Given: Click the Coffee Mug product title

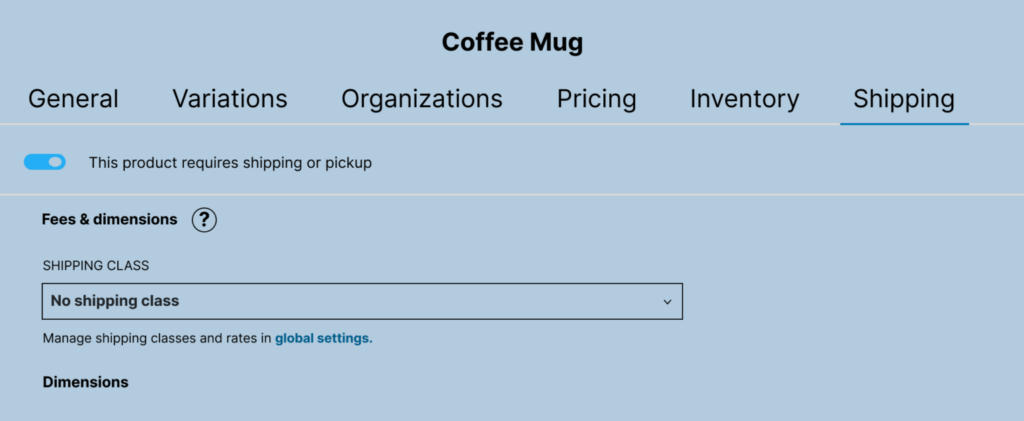Looking at the screenshot, I should click(512, 43).
